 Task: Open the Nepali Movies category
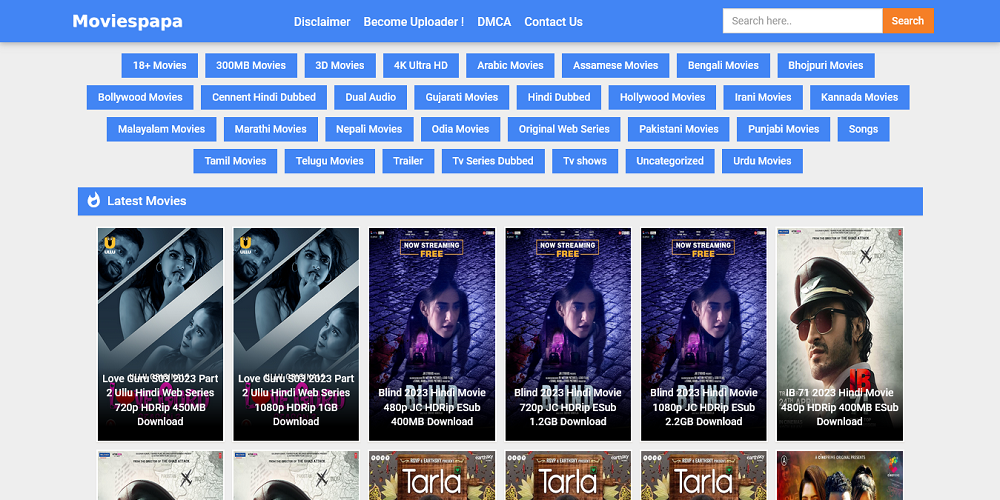pos(369,129)
